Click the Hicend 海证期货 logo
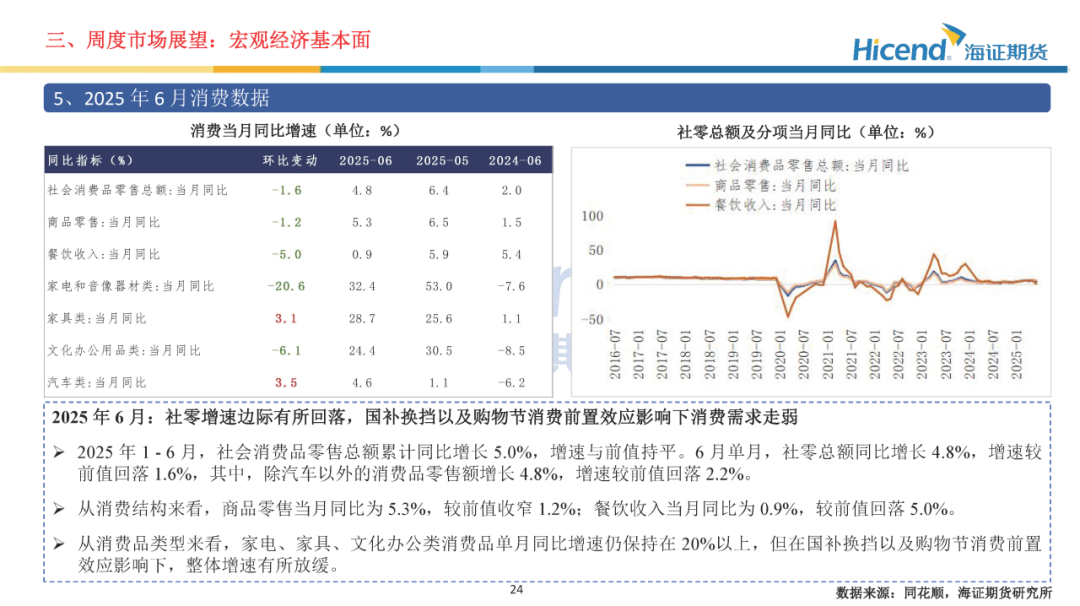The image size is (1080, 606). pos(951,43)
